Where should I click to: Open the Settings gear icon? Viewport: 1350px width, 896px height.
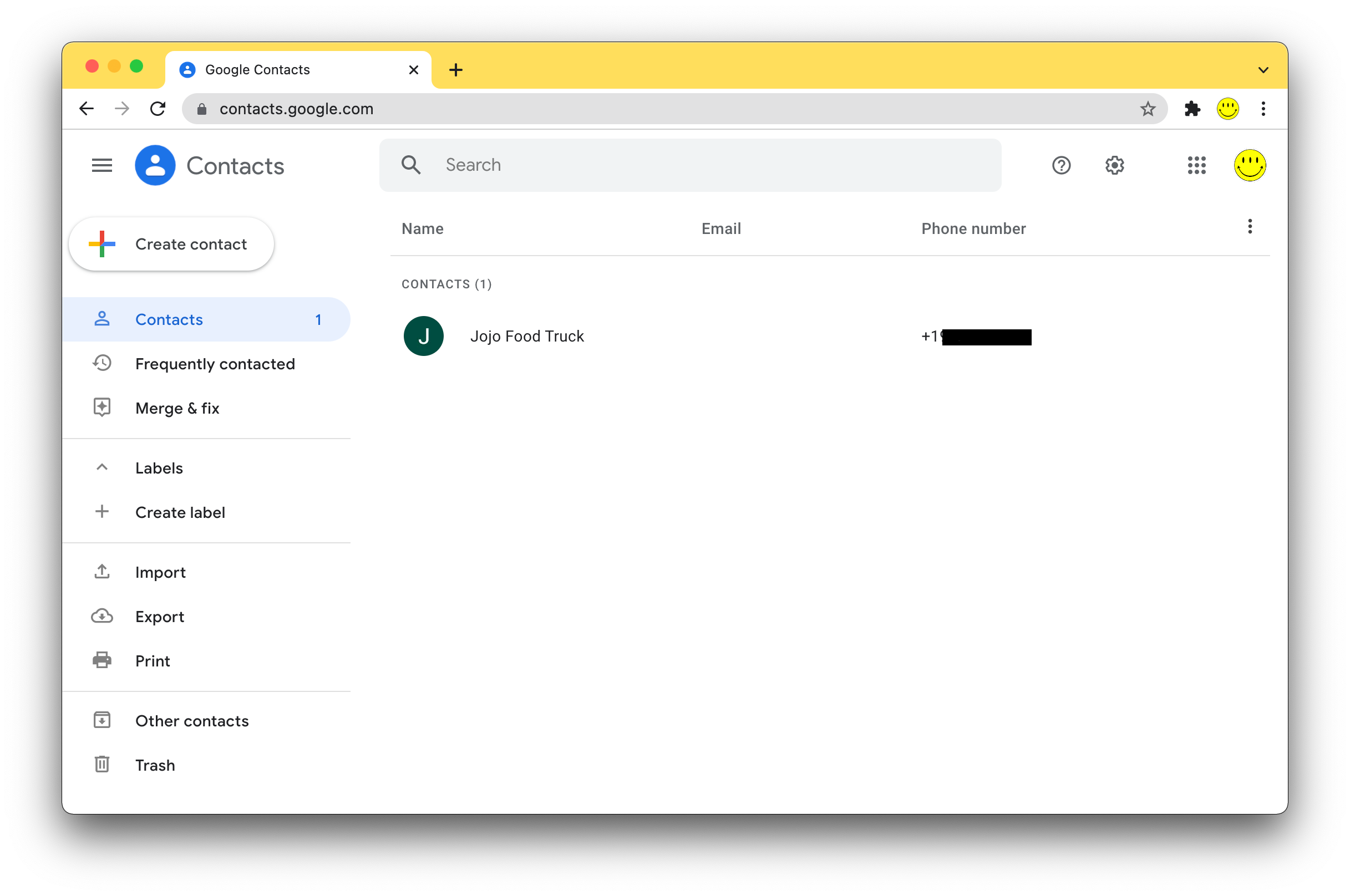[x=1114, y=166]
